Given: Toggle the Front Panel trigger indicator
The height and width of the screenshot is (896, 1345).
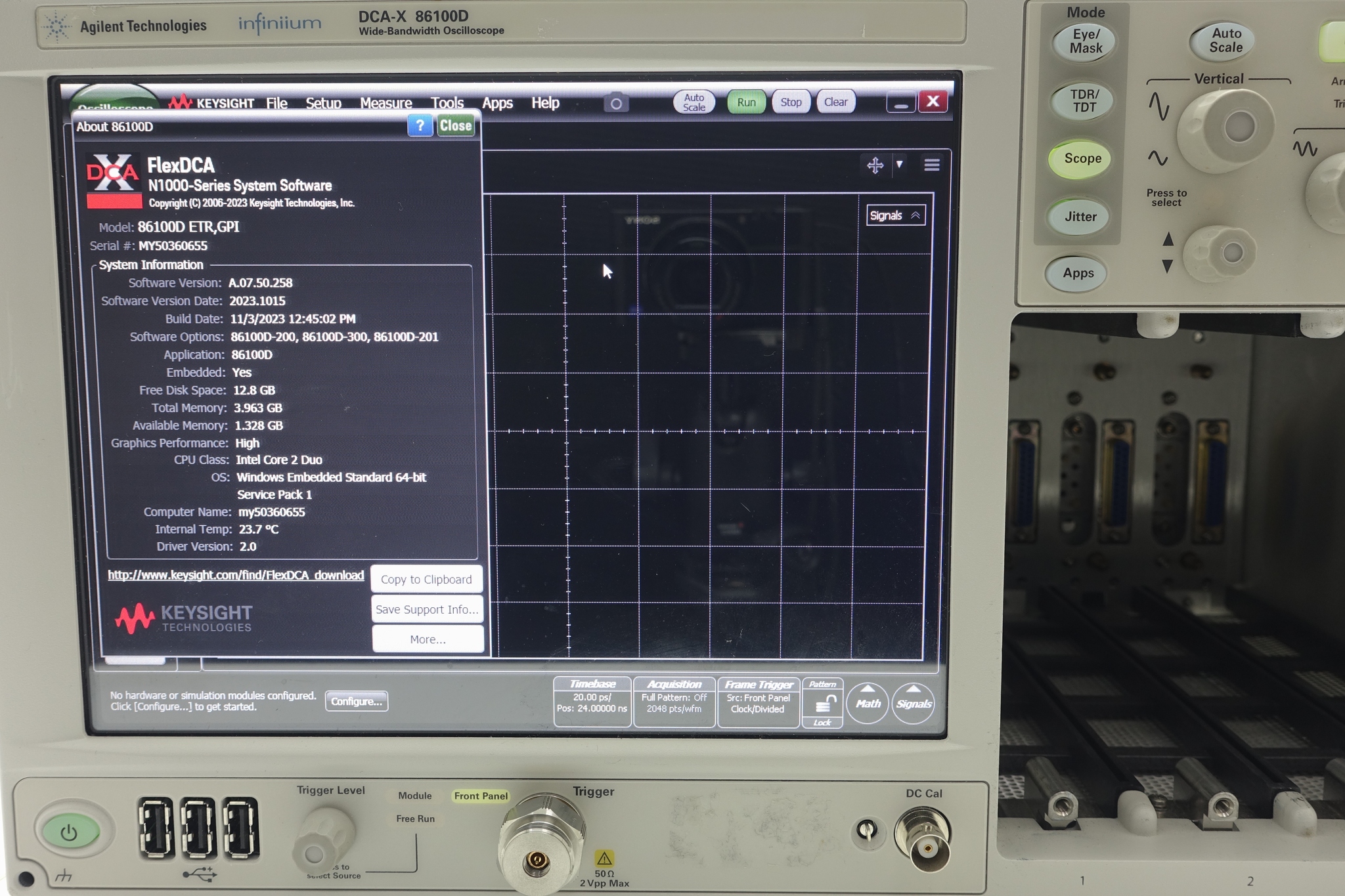Looking at the screenshot, I should point(481,796).
